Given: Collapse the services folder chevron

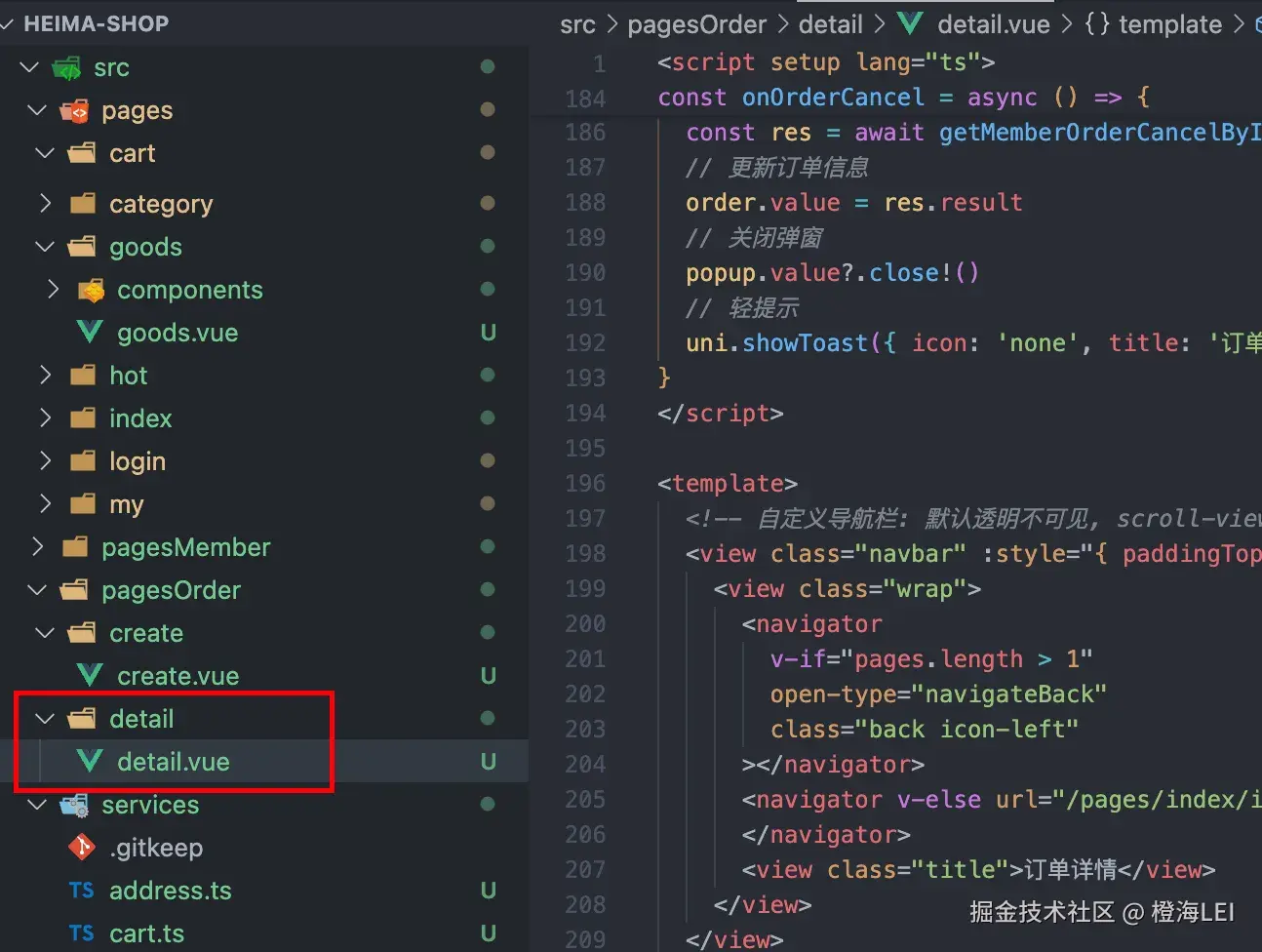Looking at the screenshot, I should 37,805.
